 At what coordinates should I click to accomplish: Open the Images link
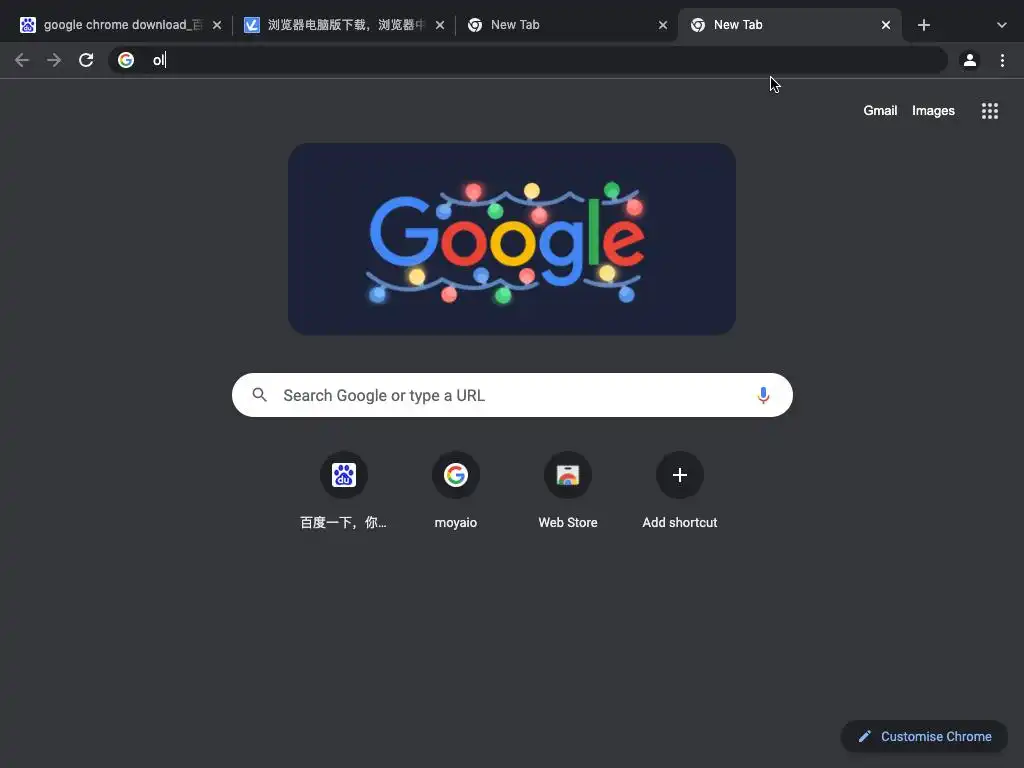click(933, 111)
